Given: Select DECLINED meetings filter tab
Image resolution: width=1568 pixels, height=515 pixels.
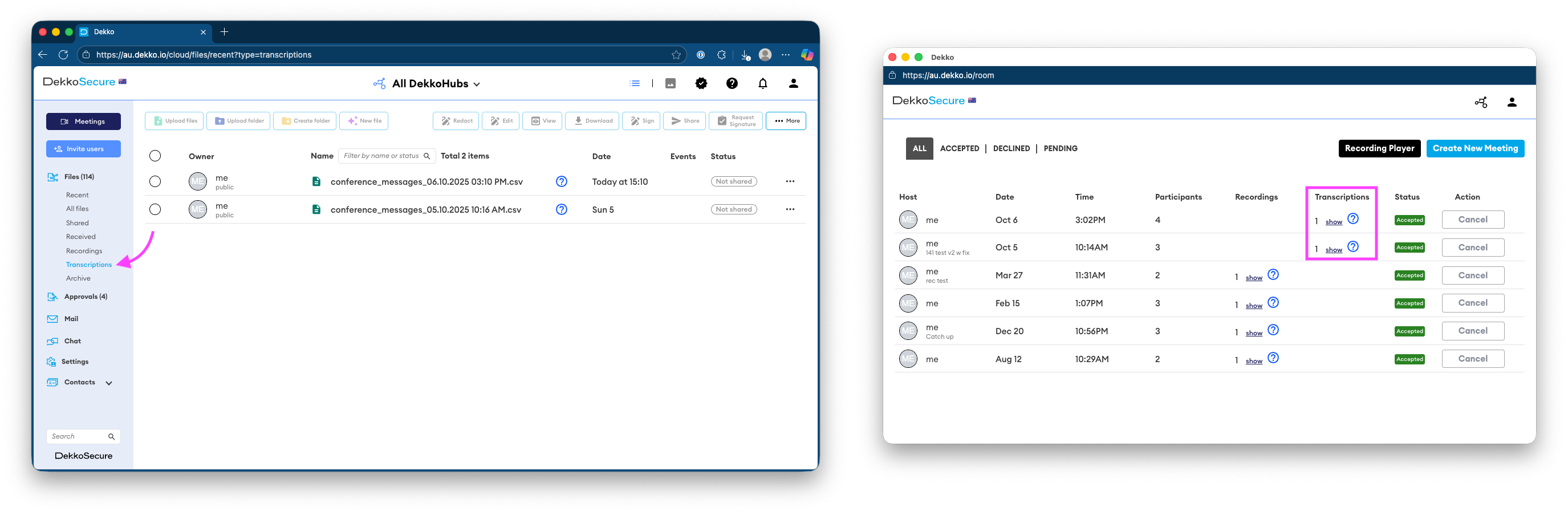Looking at the screenshot, I should click(x=1011, y=148).
